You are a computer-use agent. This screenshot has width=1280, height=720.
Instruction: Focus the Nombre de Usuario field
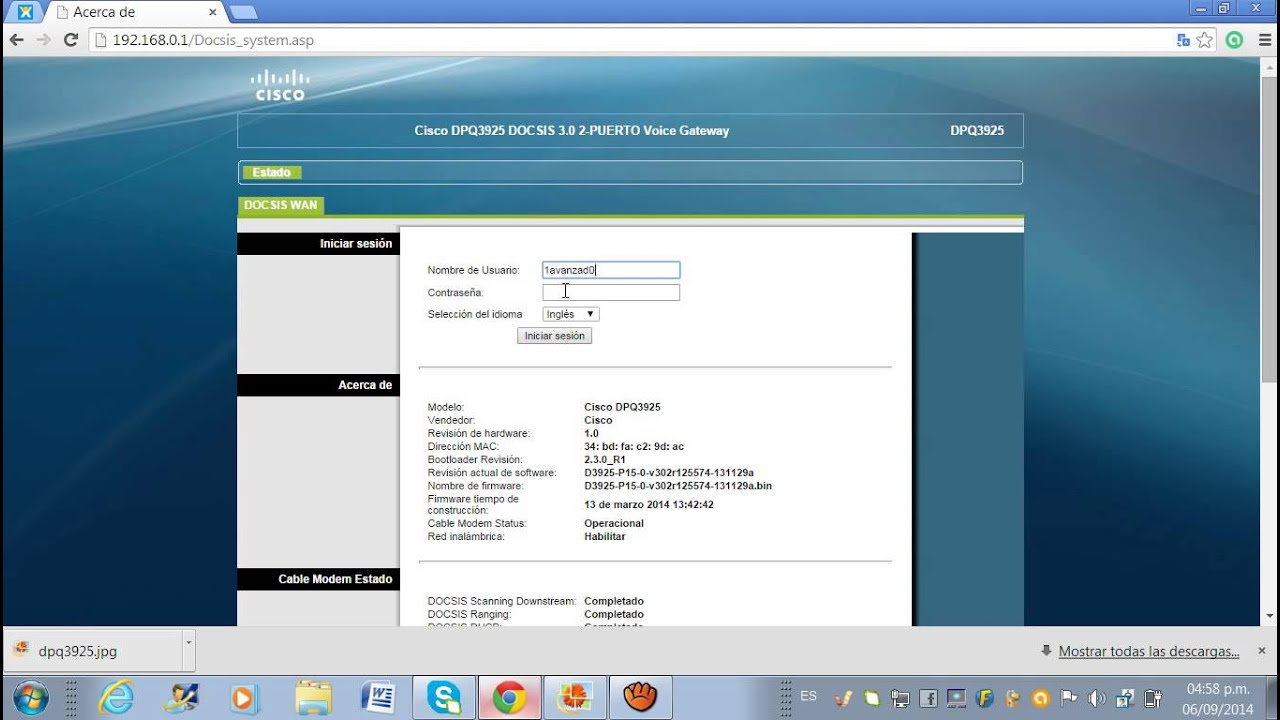pos(611,270)
